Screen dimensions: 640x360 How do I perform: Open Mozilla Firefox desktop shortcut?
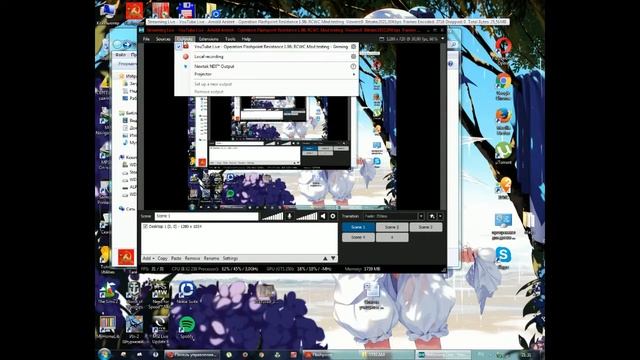(503, 121)
